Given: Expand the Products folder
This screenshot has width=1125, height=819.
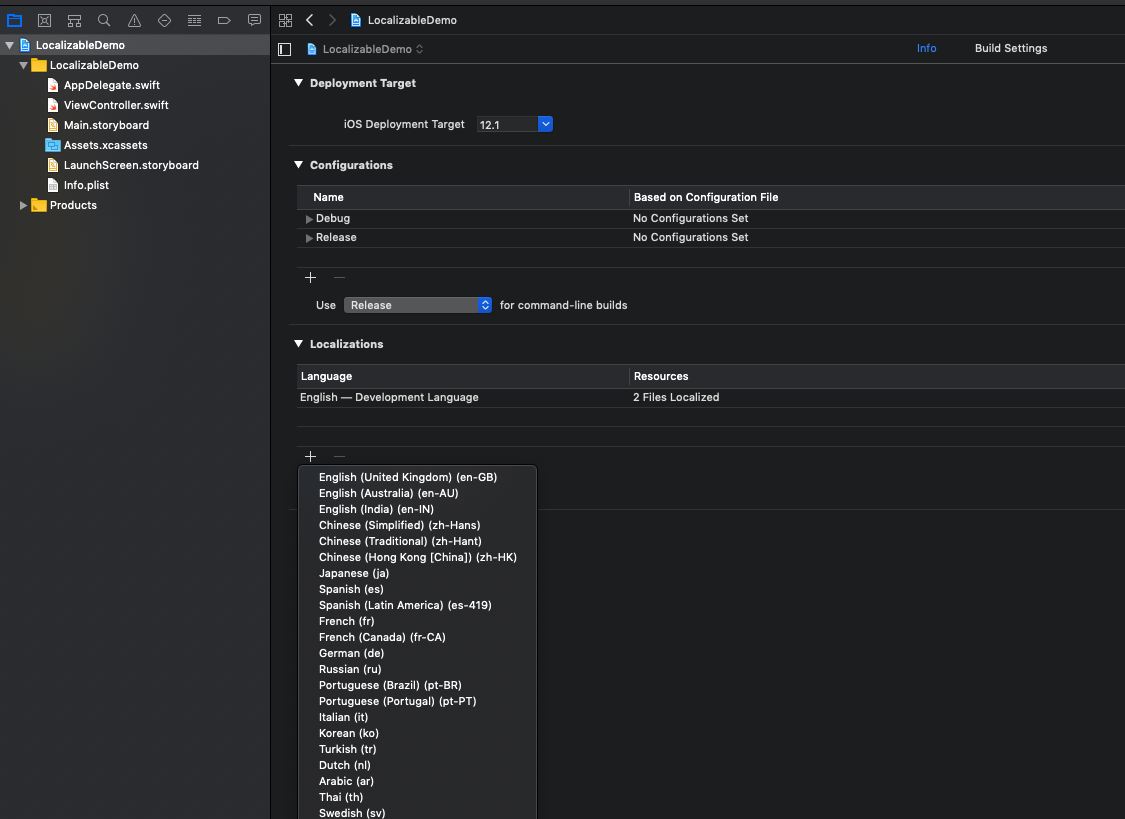Looking at the screenshot, I should (x=24, y=205).
